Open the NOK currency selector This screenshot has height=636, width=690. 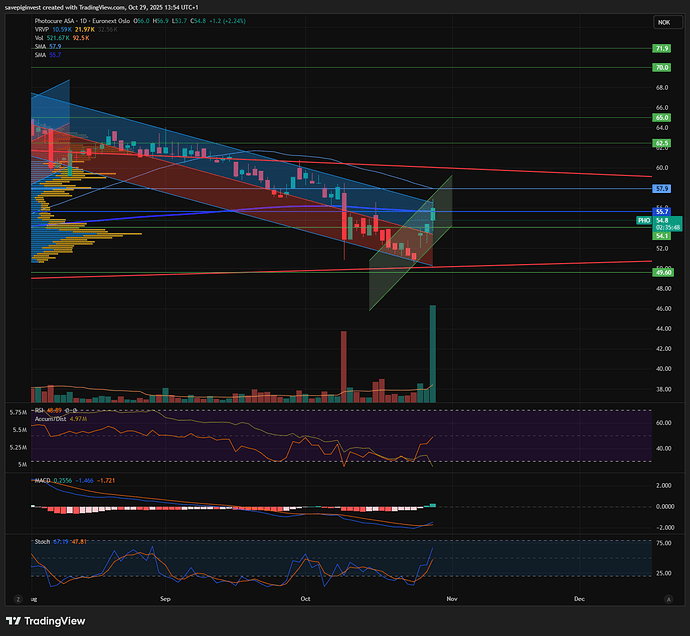pos(663,22)
